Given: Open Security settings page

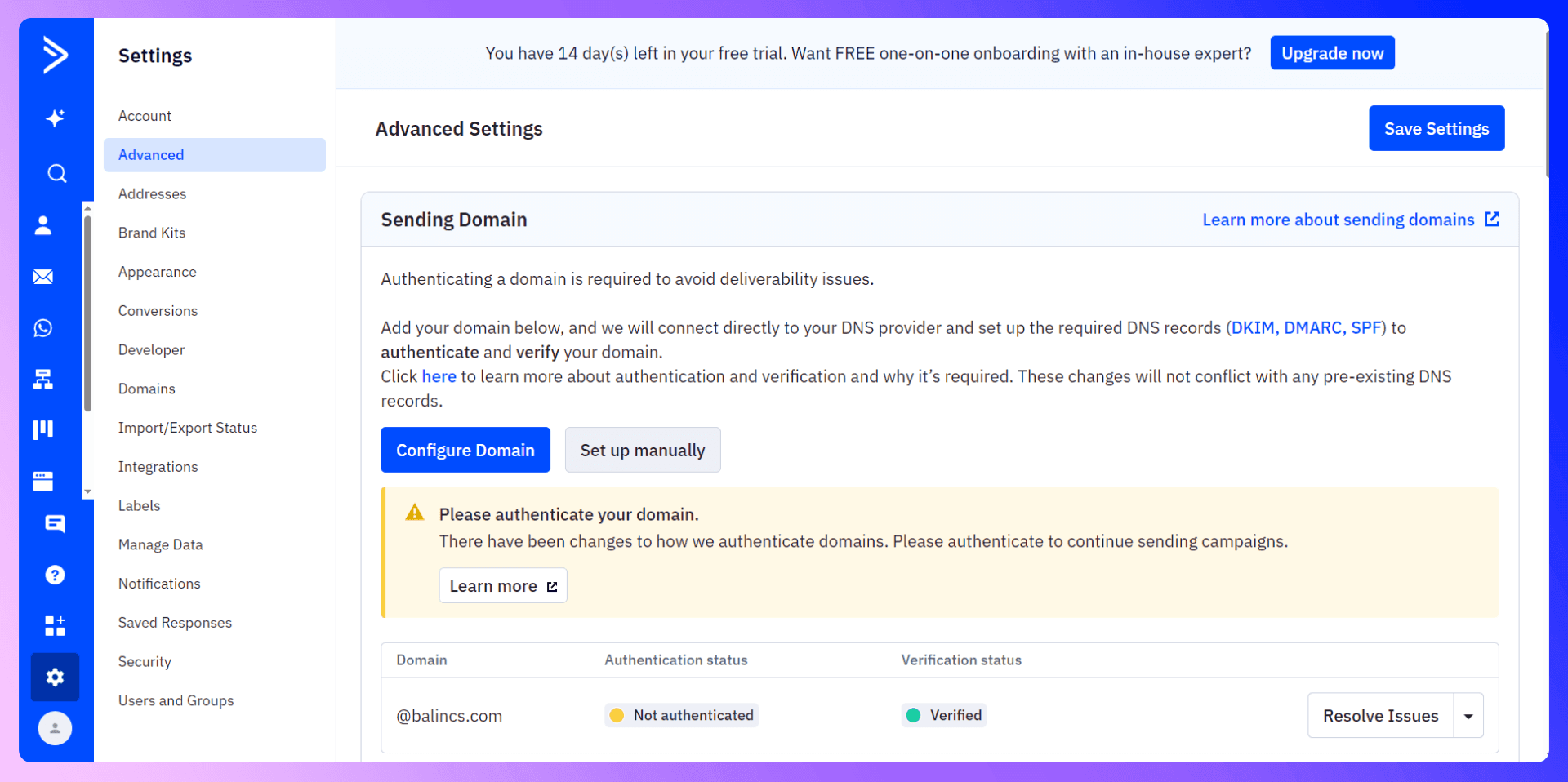Looking at the screenshot, I should pyautogui.click(x=145, y=662).
